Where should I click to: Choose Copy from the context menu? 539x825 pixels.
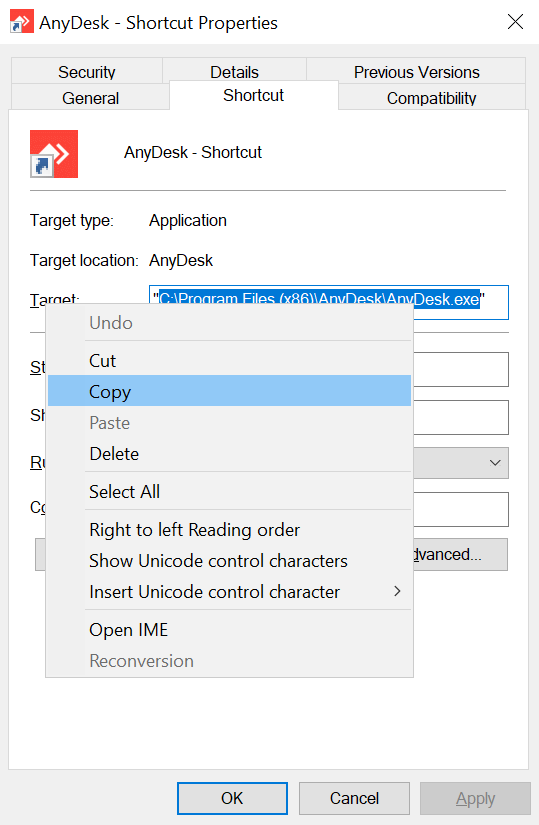(229, 391)
